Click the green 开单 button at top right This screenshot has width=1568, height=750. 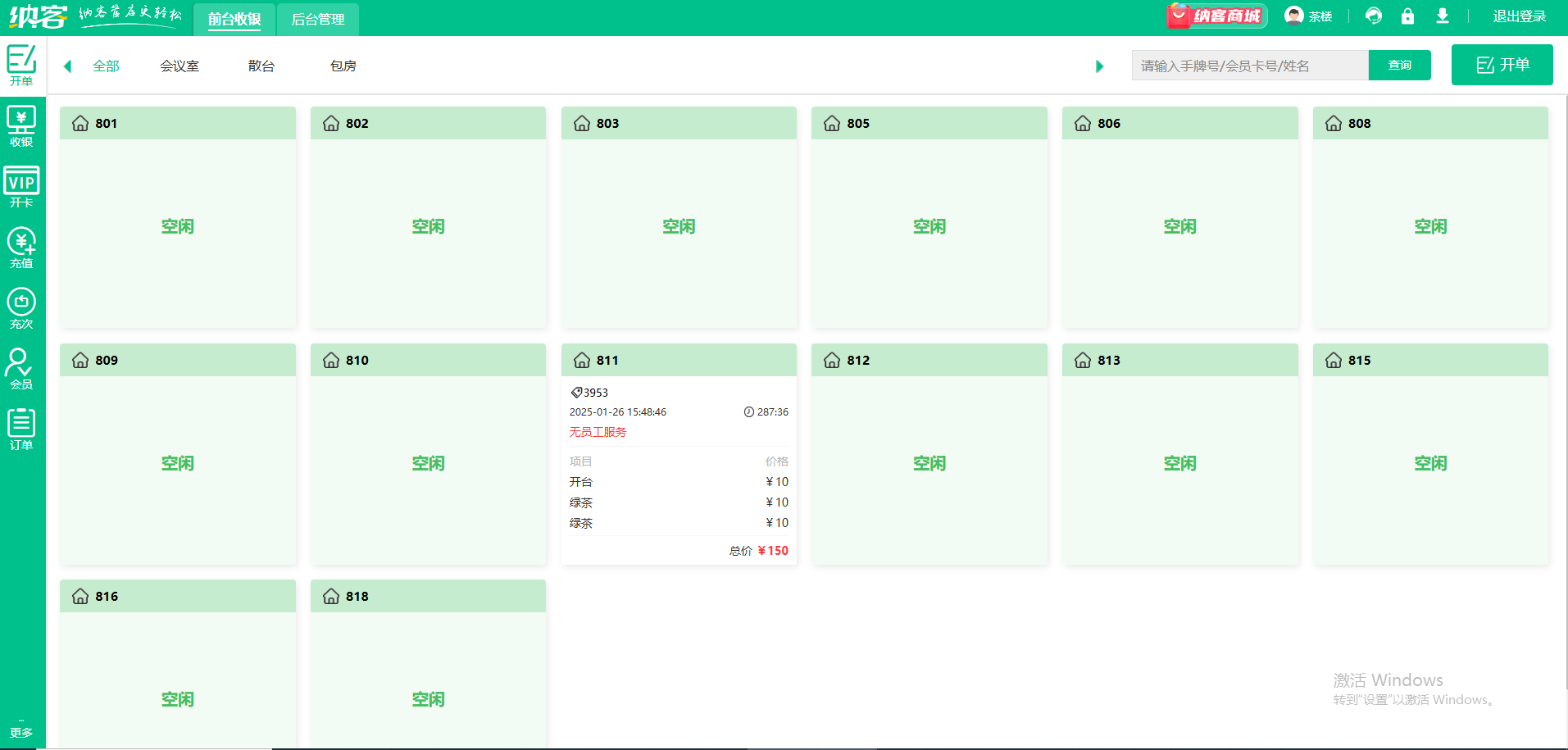(1502, 65)
